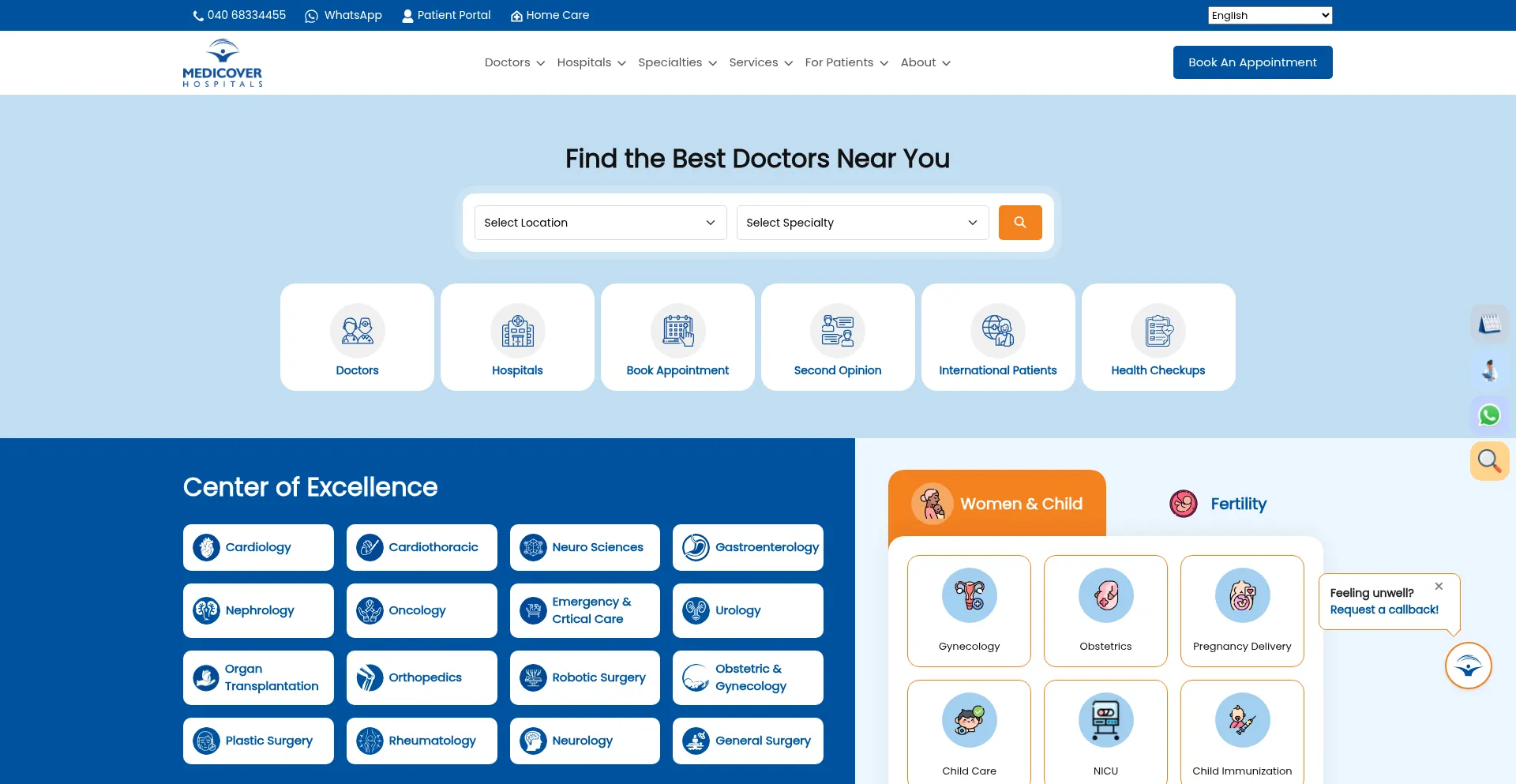The width and height of the screenshot is (1516, 784).
Task: Click the Medicover Hospitals logo
Action: 223,62
